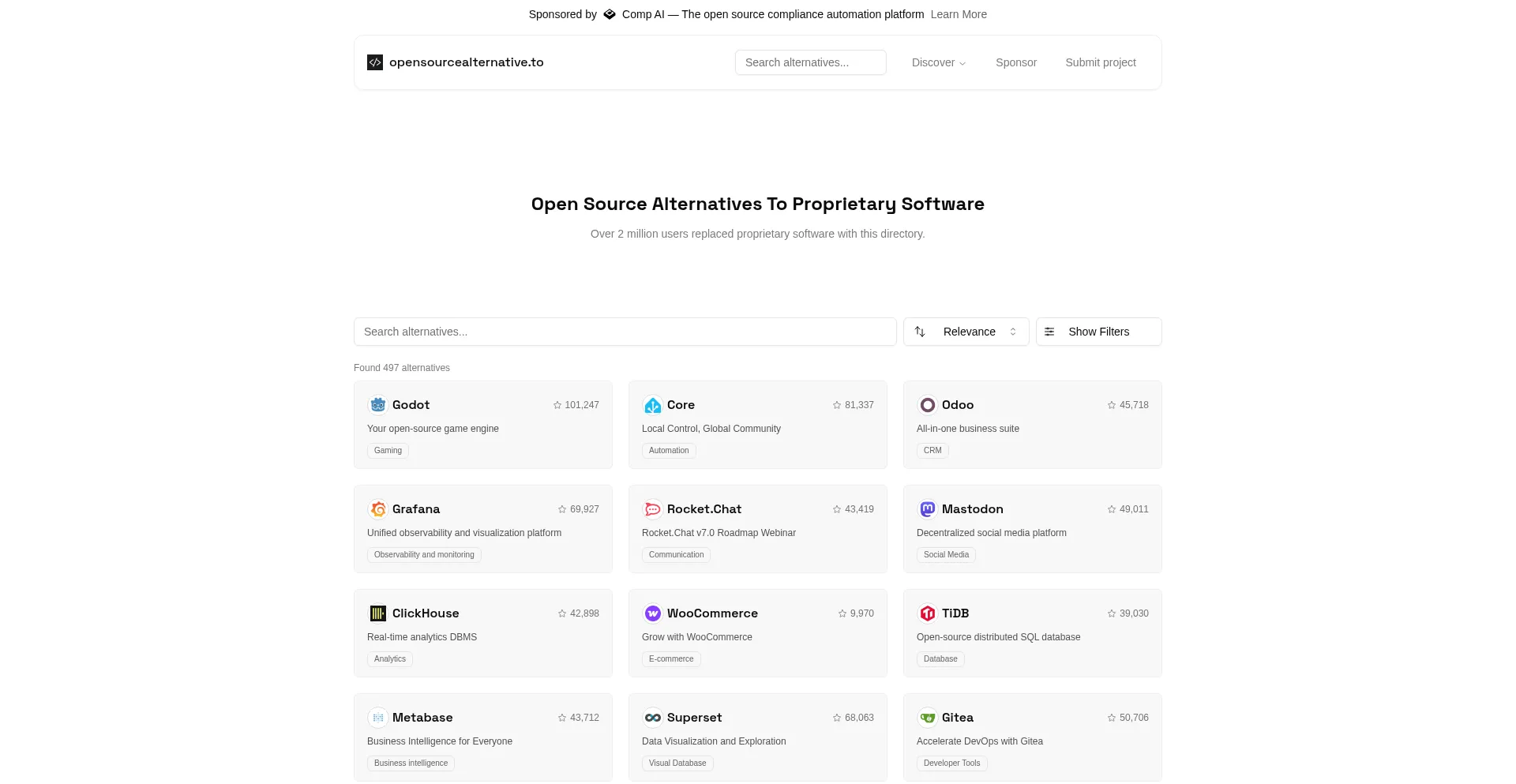1516x784 pixels.
Task: Click the star icon on Mastodon card
Action: [x=1112, y=509]
